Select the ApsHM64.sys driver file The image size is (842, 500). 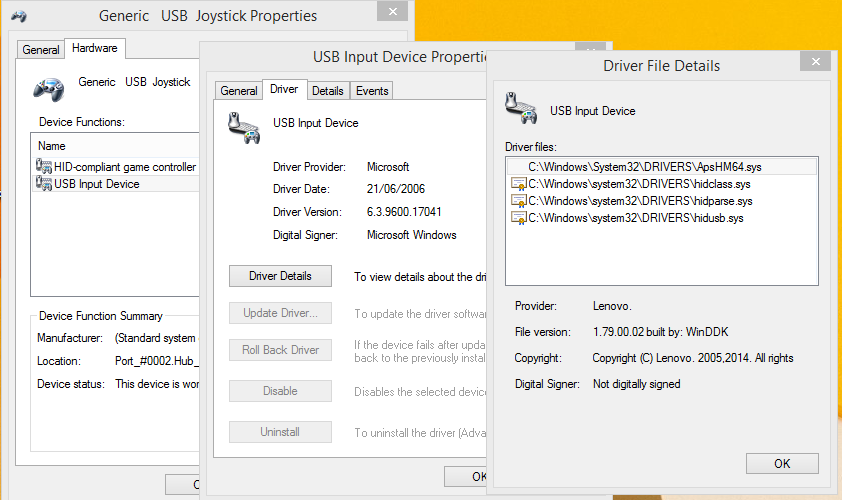coord(662,167)
